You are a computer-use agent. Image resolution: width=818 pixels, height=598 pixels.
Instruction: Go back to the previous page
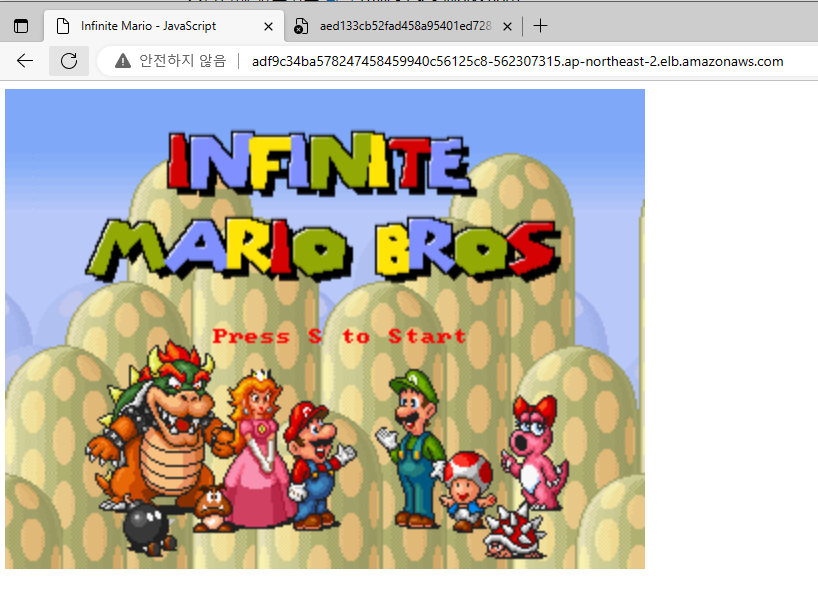pos(25,61)
